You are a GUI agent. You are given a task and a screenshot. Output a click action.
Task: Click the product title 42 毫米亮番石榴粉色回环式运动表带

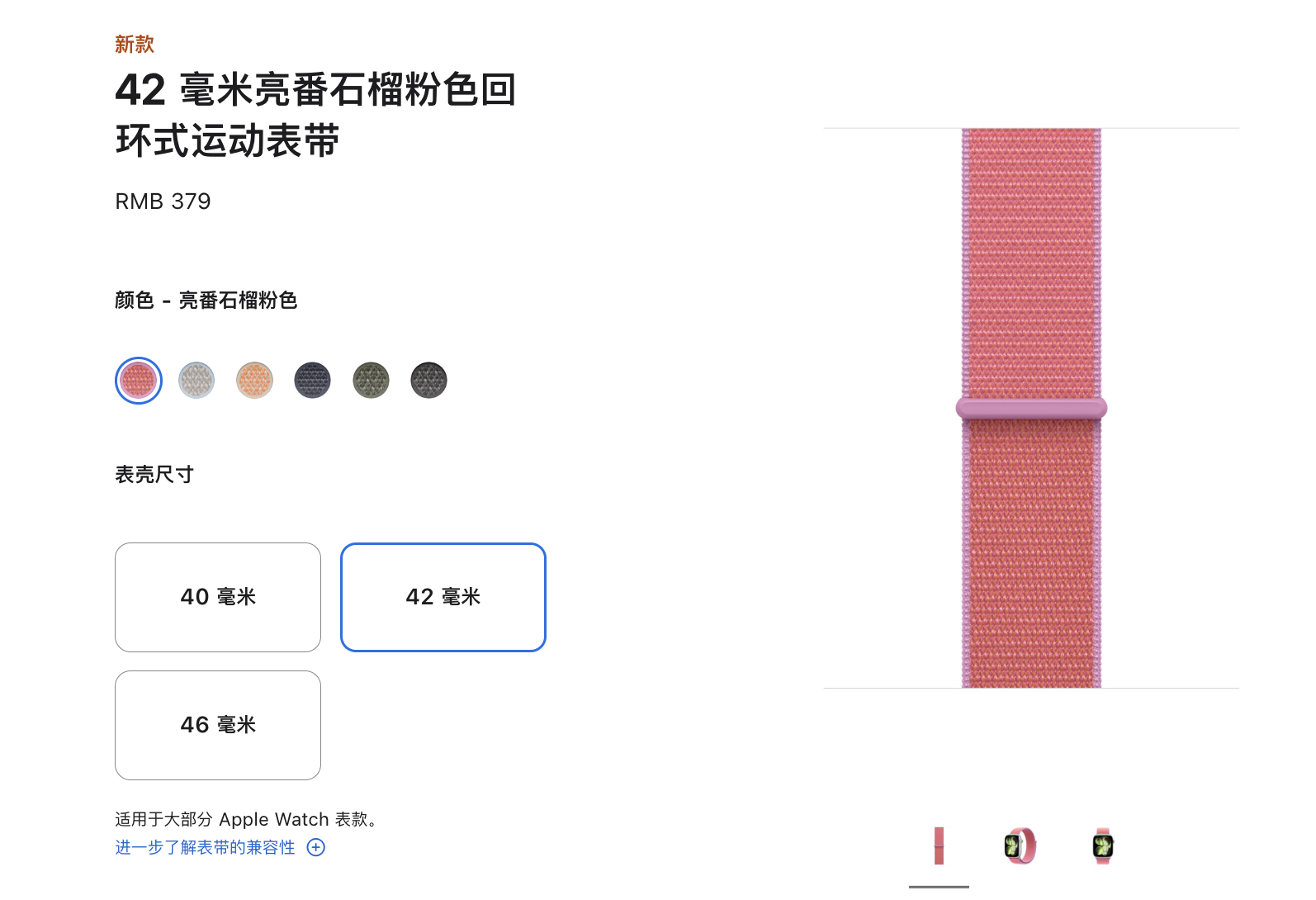[x=315, y=115]
